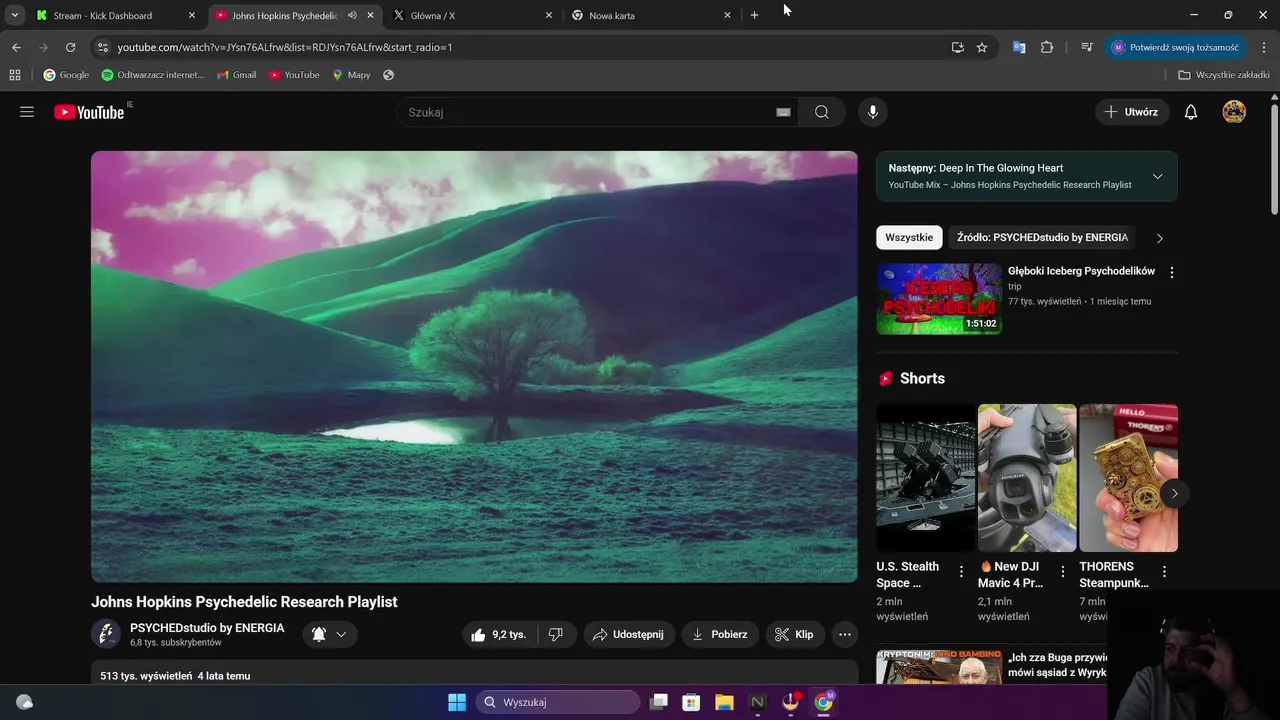
Task: Click the Windows taskbar search box
Action: pos(558,702)
